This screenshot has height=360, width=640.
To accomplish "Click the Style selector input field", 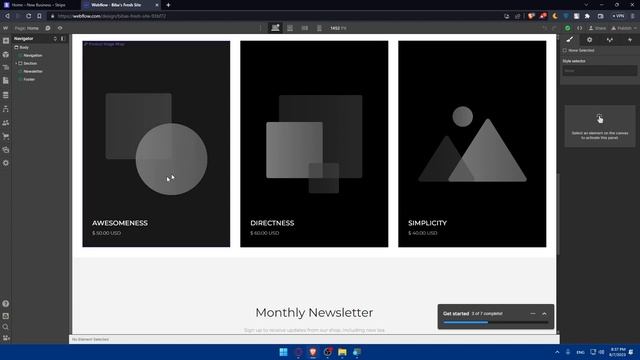I will click(x=600, y=71).
